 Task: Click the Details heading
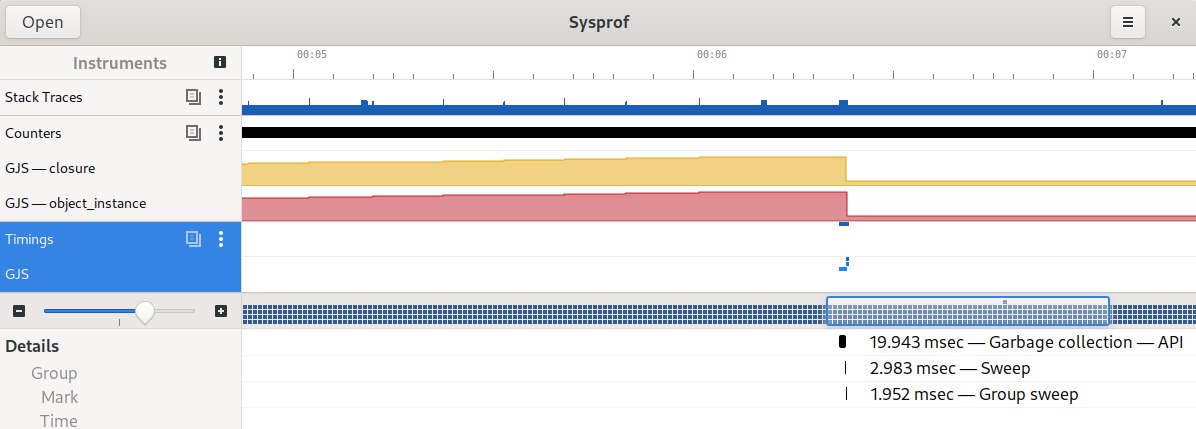[x=32, y=347]
